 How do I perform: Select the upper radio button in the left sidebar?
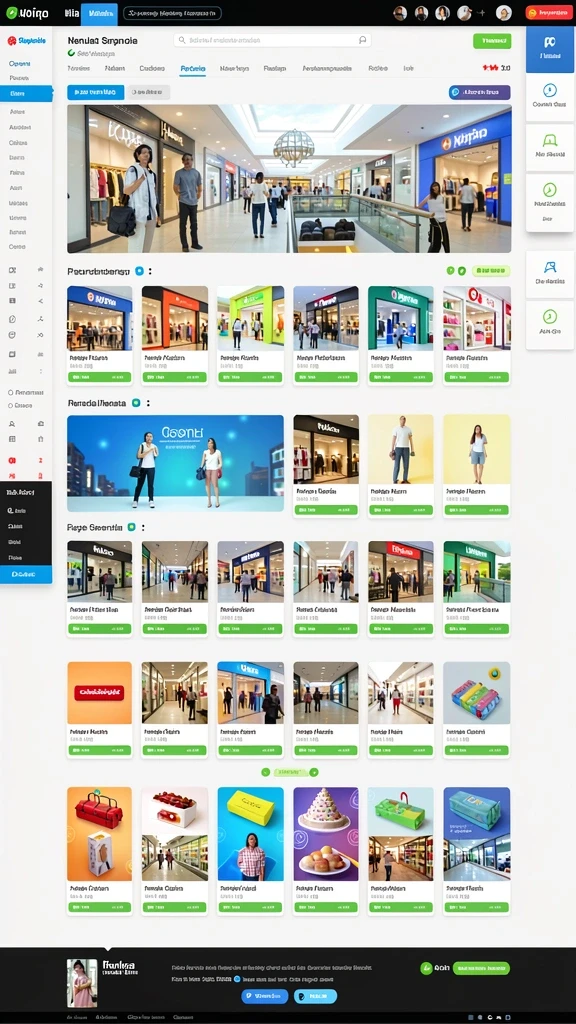point(10,392)
